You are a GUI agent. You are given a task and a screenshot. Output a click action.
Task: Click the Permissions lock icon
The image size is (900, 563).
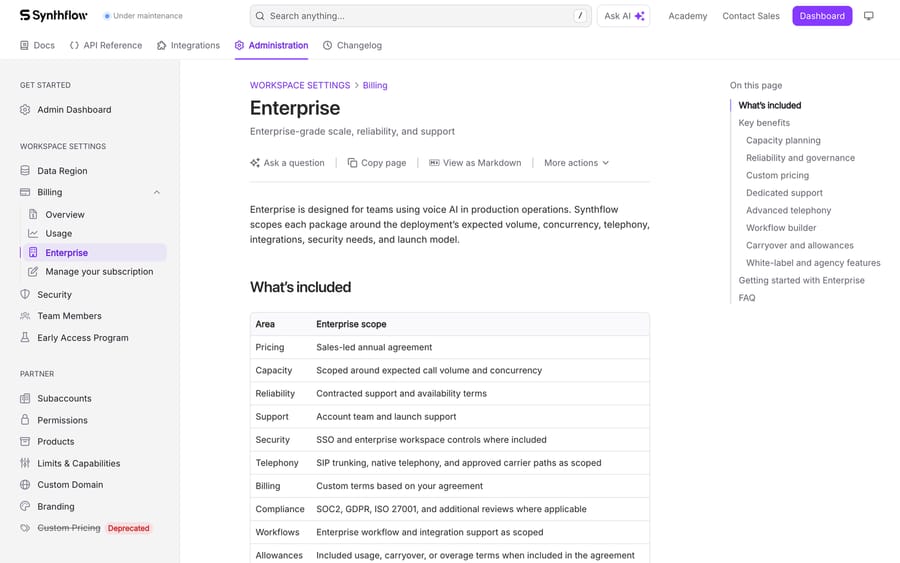coord(25,420)
